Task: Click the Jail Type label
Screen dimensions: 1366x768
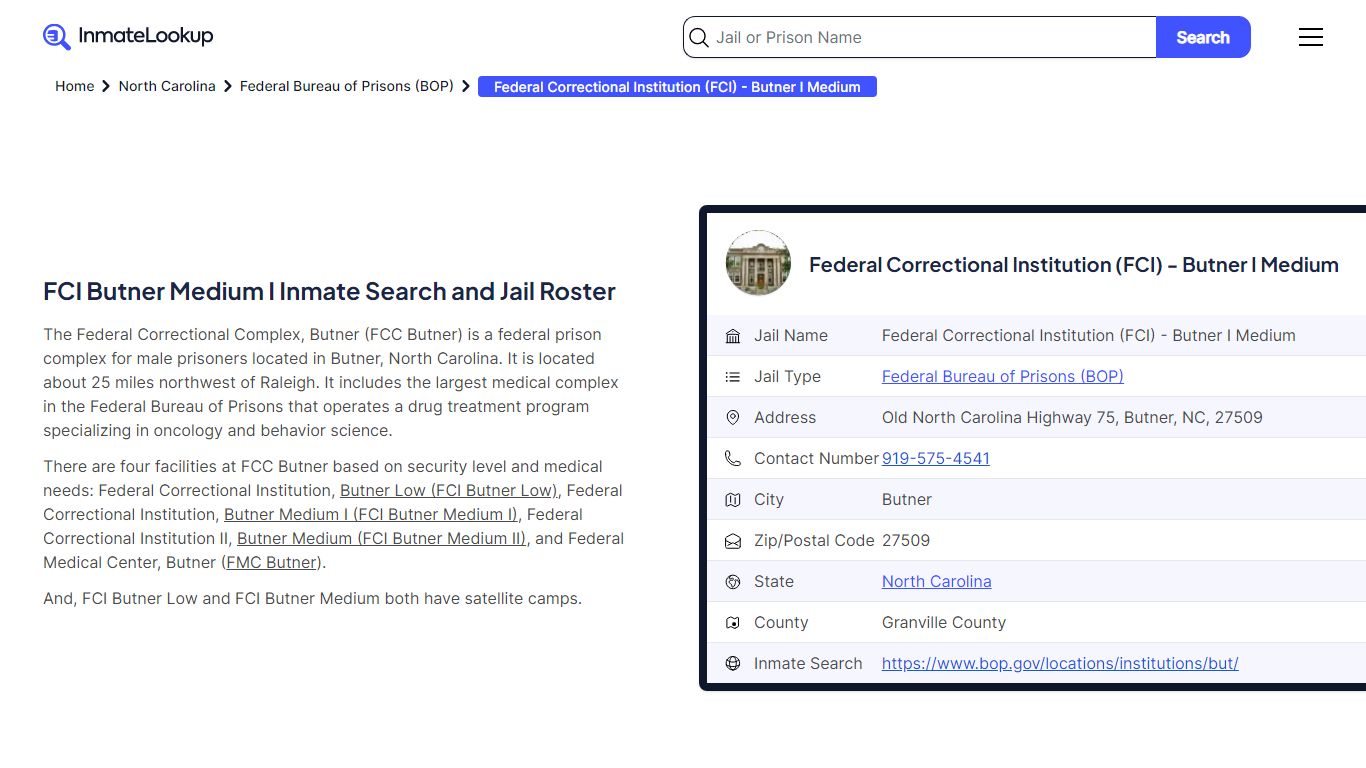Action: pos(787,376)
